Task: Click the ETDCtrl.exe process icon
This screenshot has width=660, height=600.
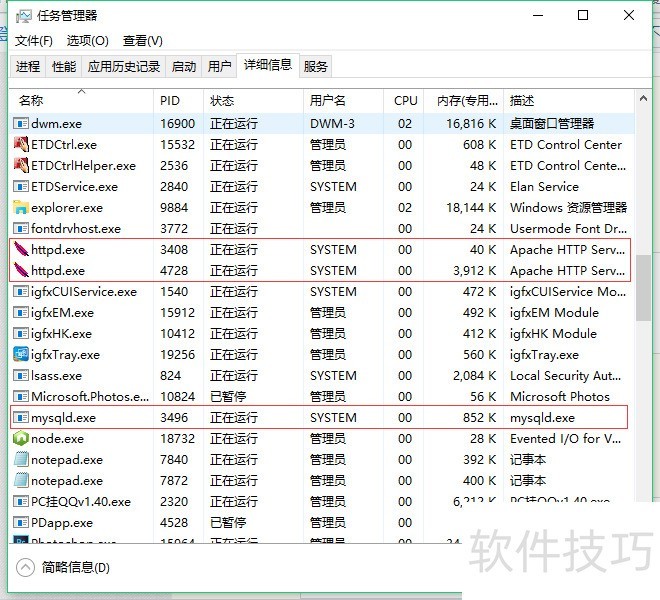Action: [21, 145]
